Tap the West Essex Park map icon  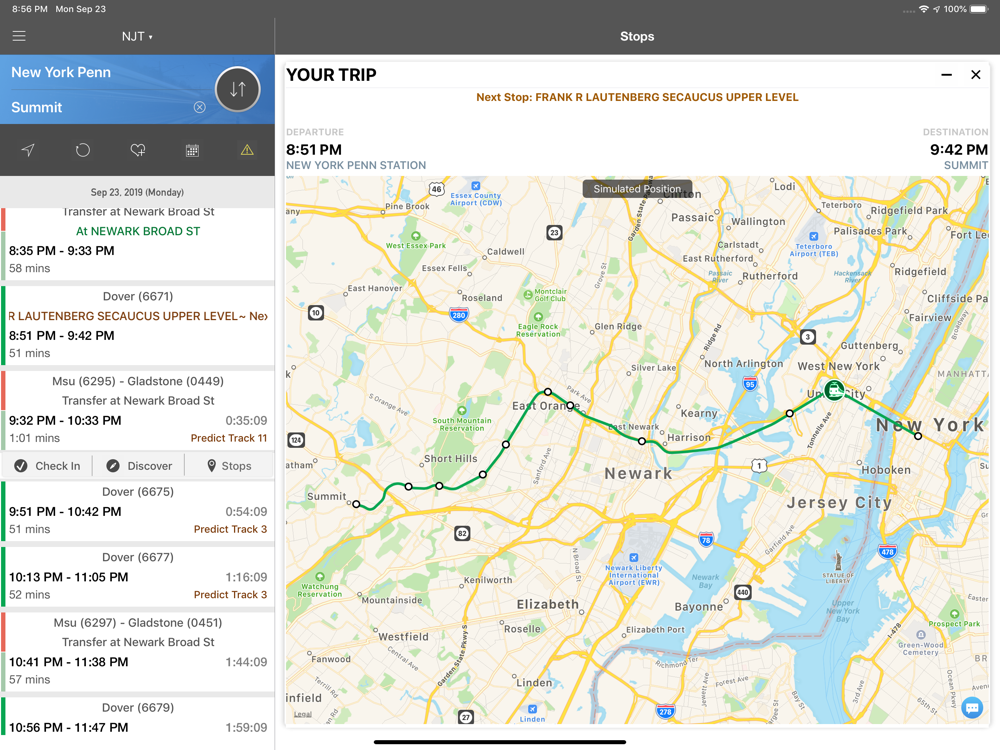click(416, 236)
